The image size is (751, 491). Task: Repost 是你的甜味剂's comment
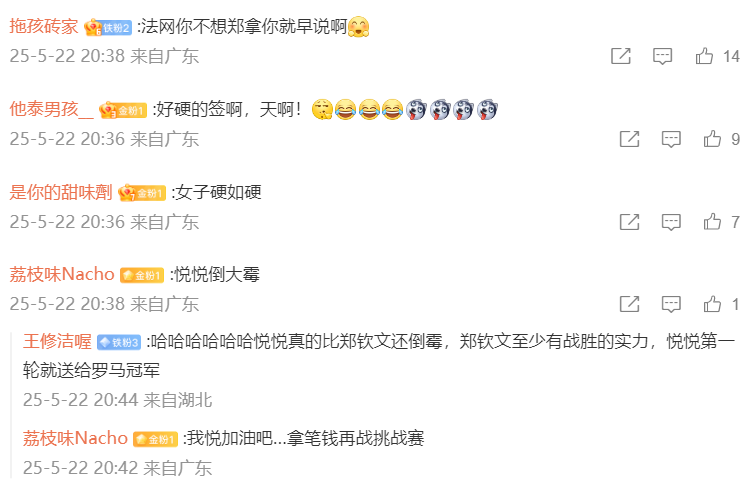(629, 222)
